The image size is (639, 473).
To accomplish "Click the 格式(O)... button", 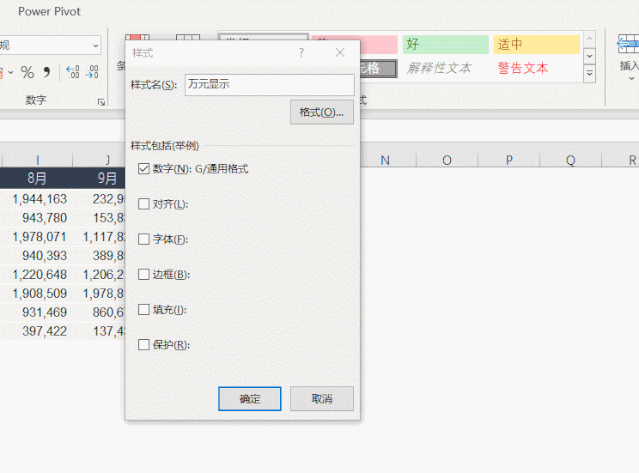I will (x=322, y=112).
